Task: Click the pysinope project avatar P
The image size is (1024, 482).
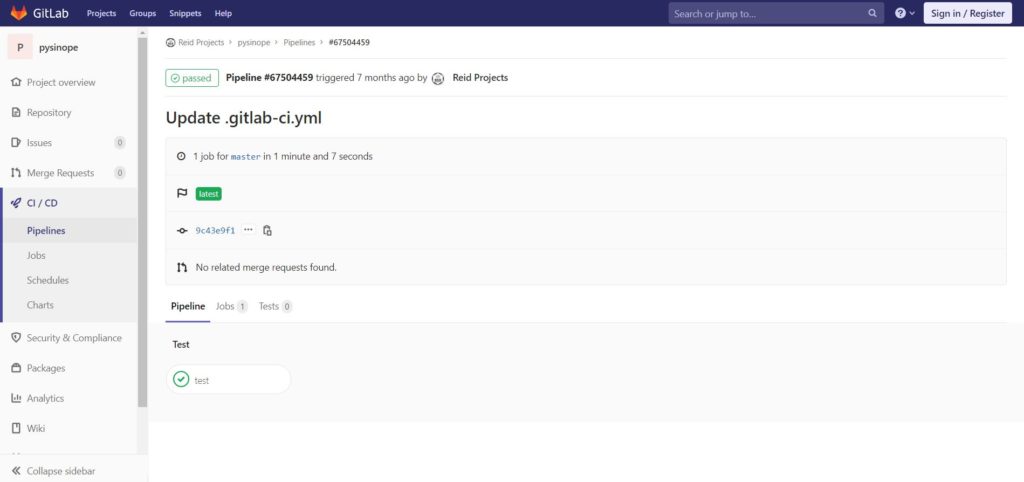Action: click(20, 47)
